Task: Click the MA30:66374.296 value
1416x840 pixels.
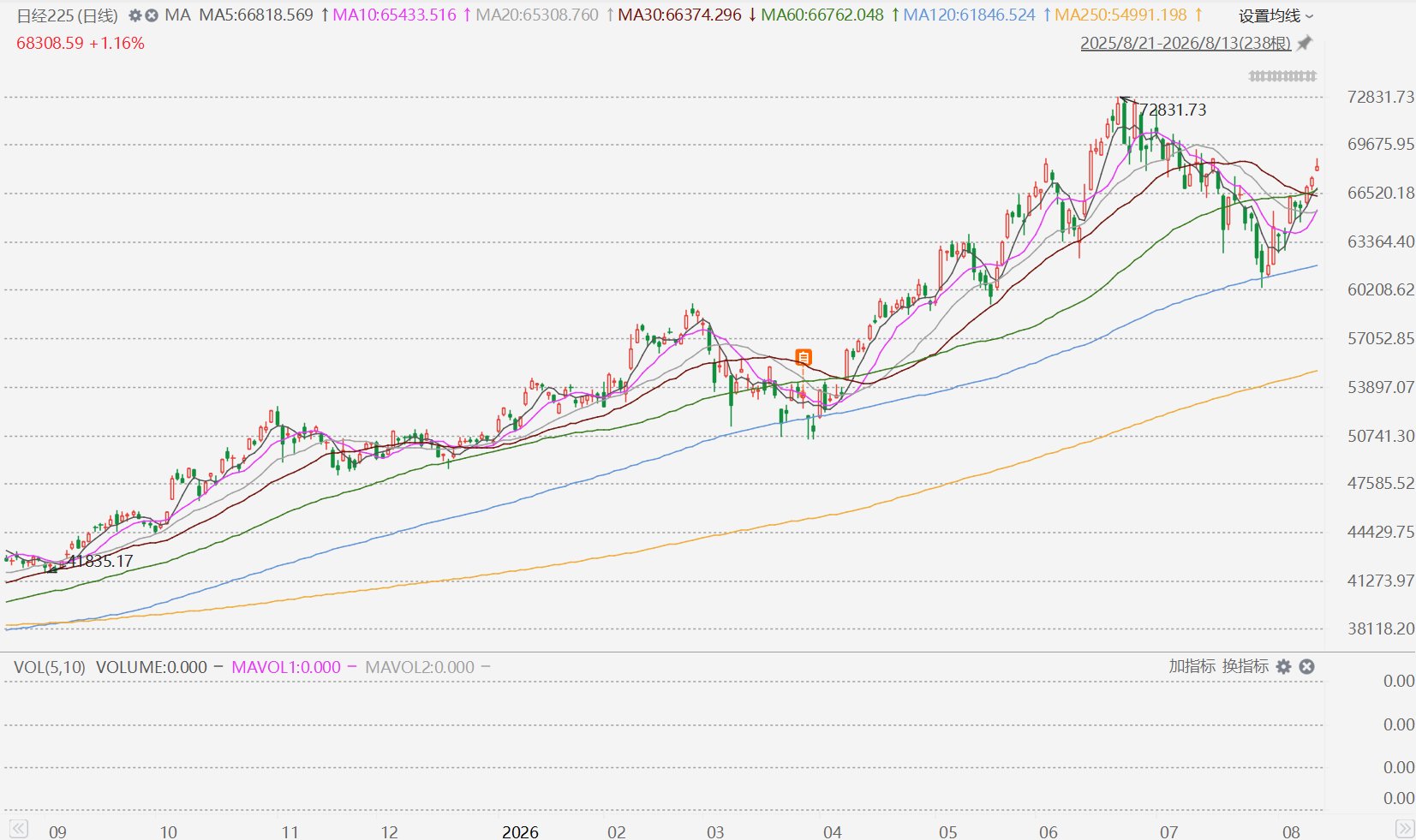Action: click(x=679, y=15)
